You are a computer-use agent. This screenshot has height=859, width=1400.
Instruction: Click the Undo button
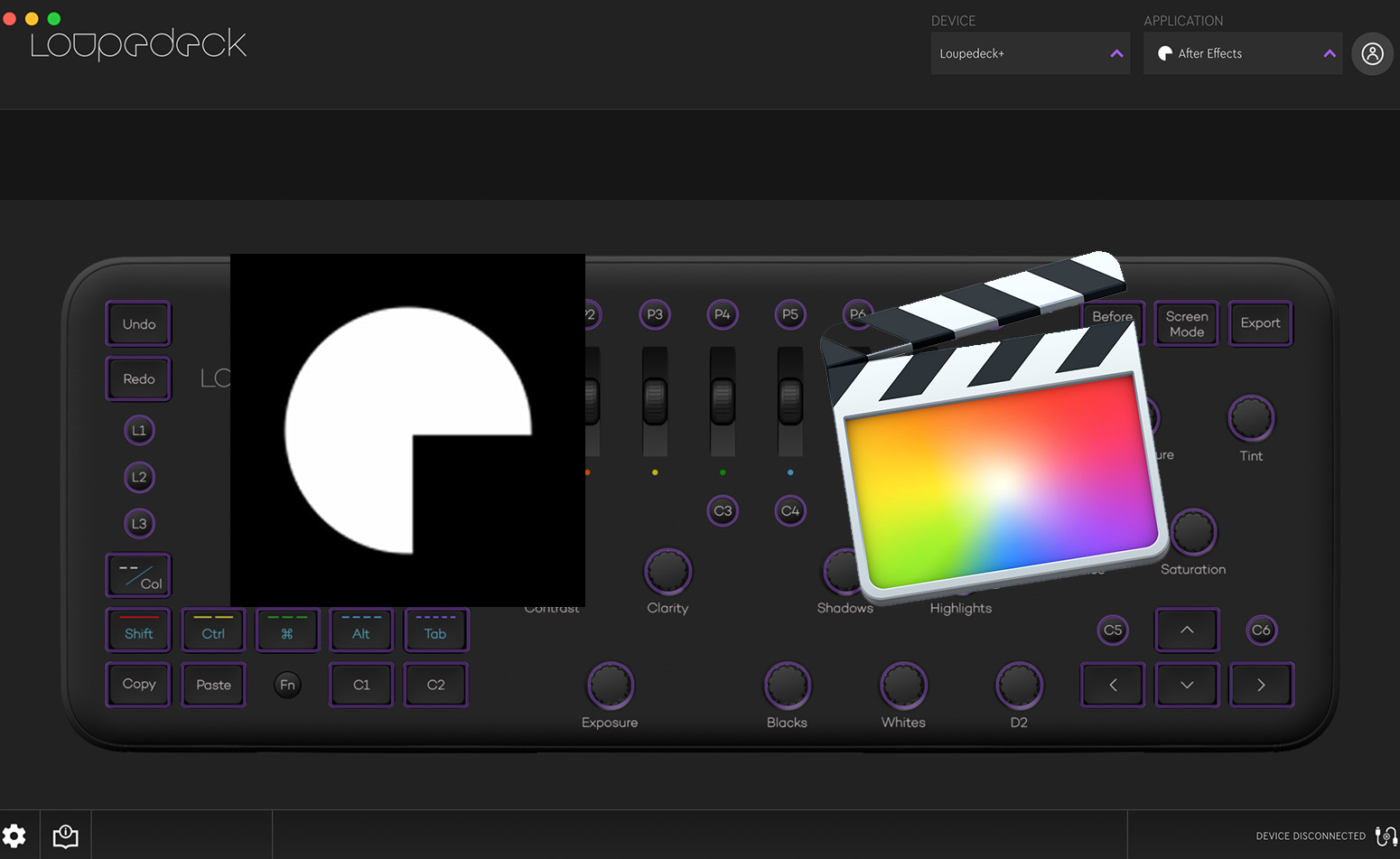[138, 324]
